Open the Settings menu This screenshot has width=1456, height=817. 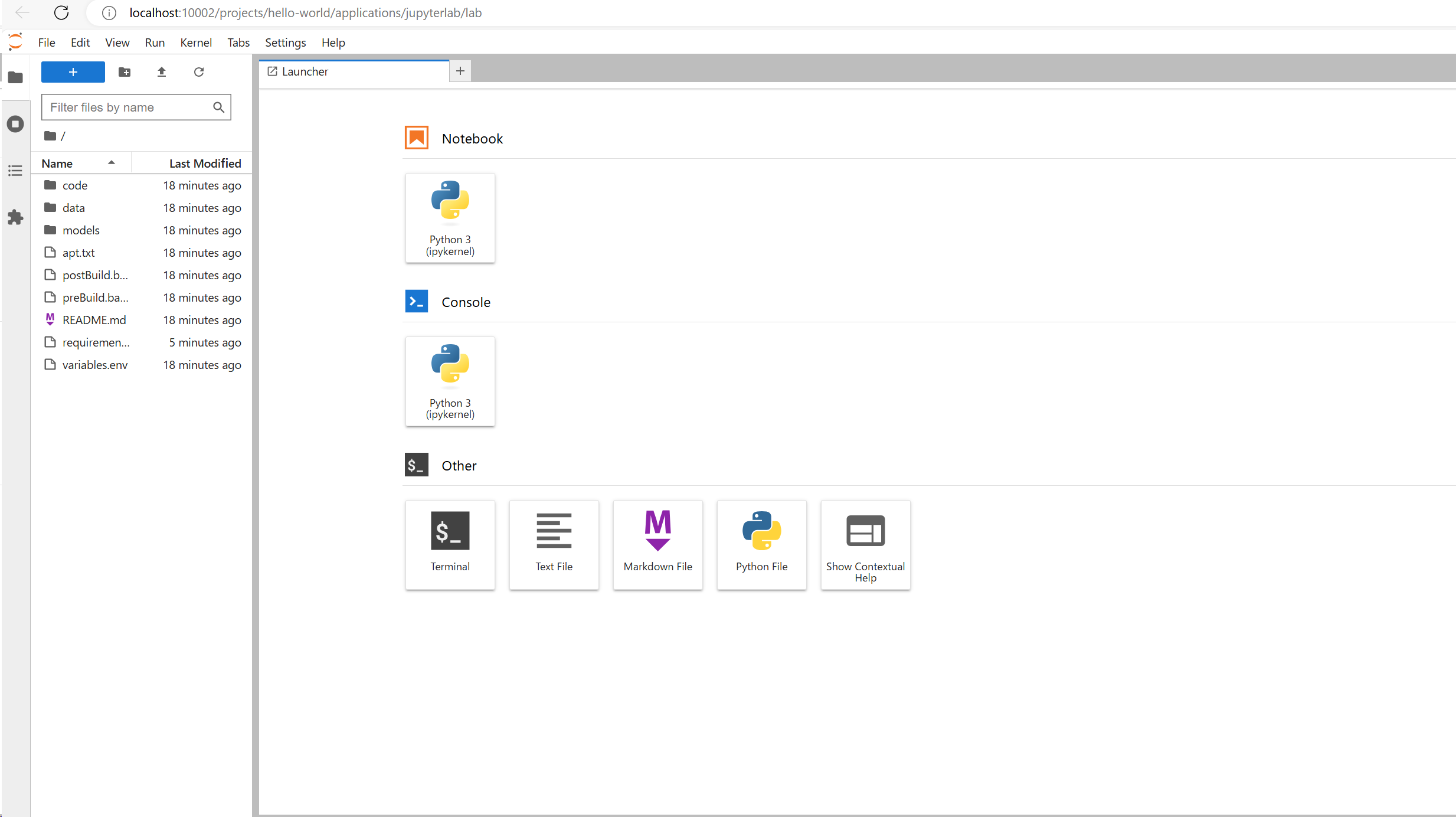tap(285, 43)
